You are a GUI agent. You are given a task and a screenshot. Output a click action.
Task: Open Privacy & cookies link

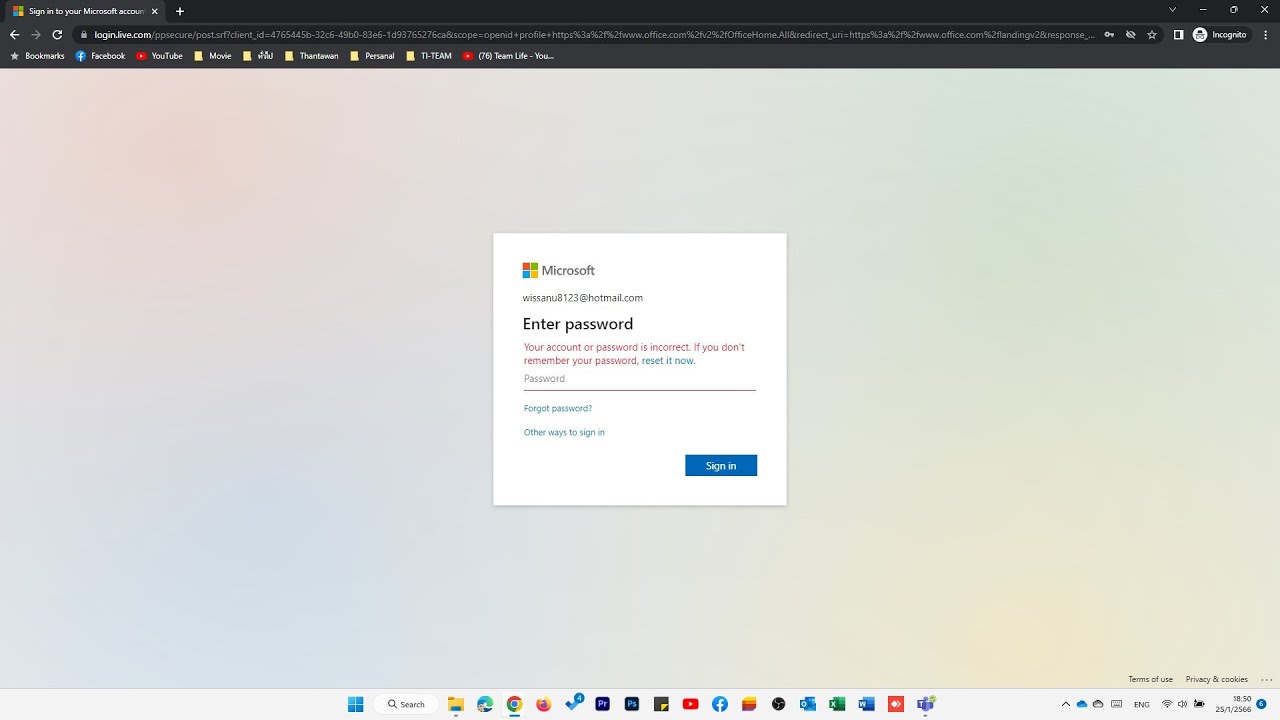pyautogui.click(x=1217, y=679)
